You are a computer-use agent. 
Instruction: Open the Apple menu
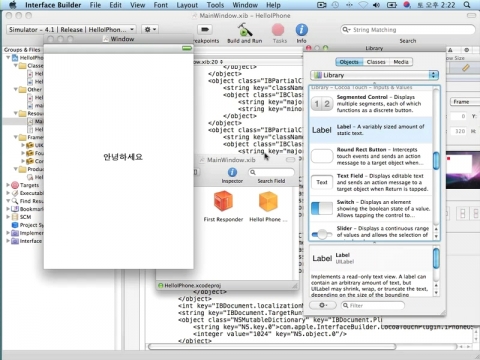click(13, 5)
